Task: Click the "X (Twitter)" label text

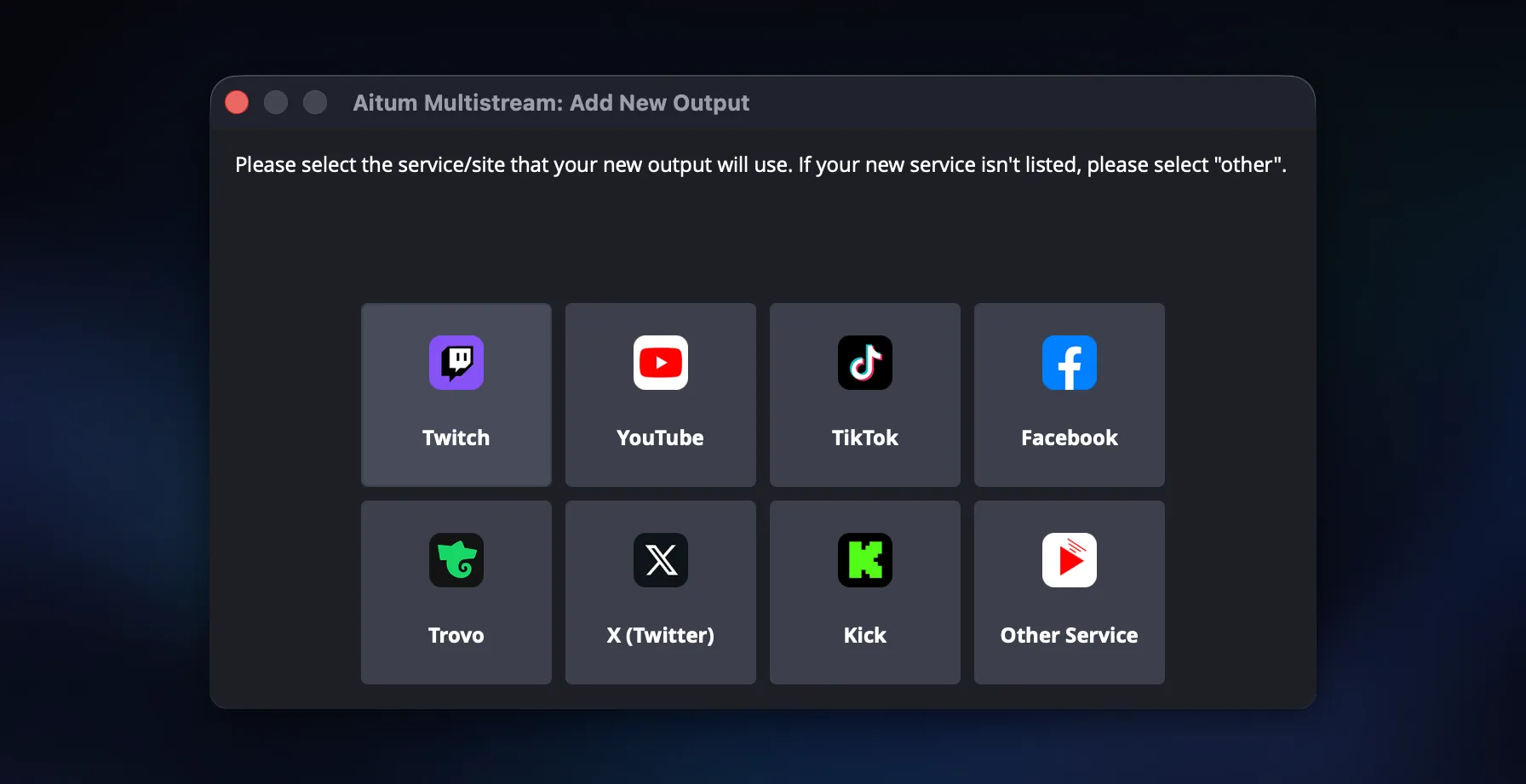Action: click(x=661, y=635)
